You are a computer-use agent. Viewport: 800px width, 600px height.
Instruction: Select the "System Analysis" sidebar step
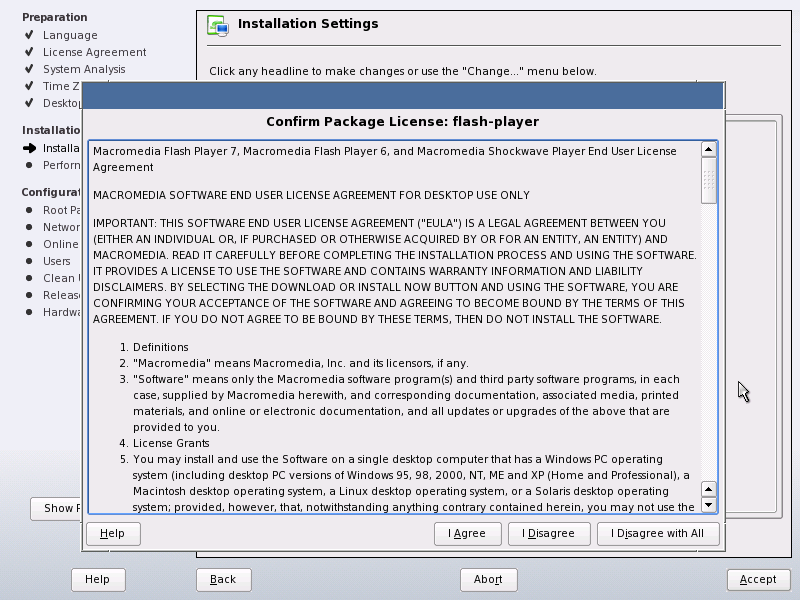(x=84, y=69)
